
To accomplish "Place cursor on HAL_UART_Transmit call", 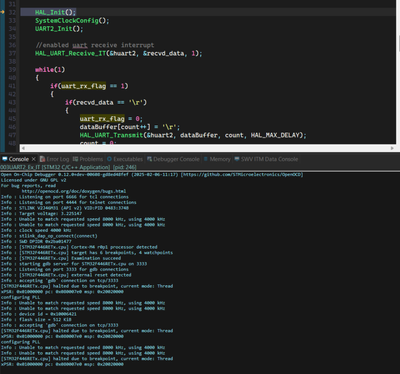I will pos(111,135).
